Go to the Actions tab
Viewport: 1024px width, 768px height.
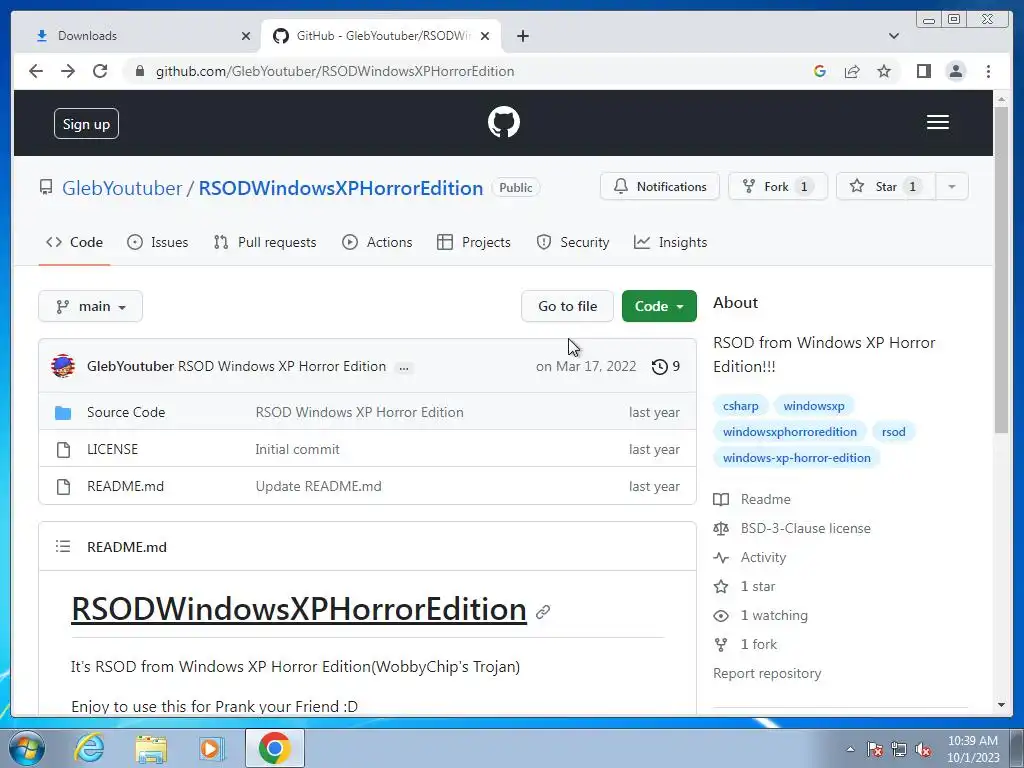click(x=377, y=242)
